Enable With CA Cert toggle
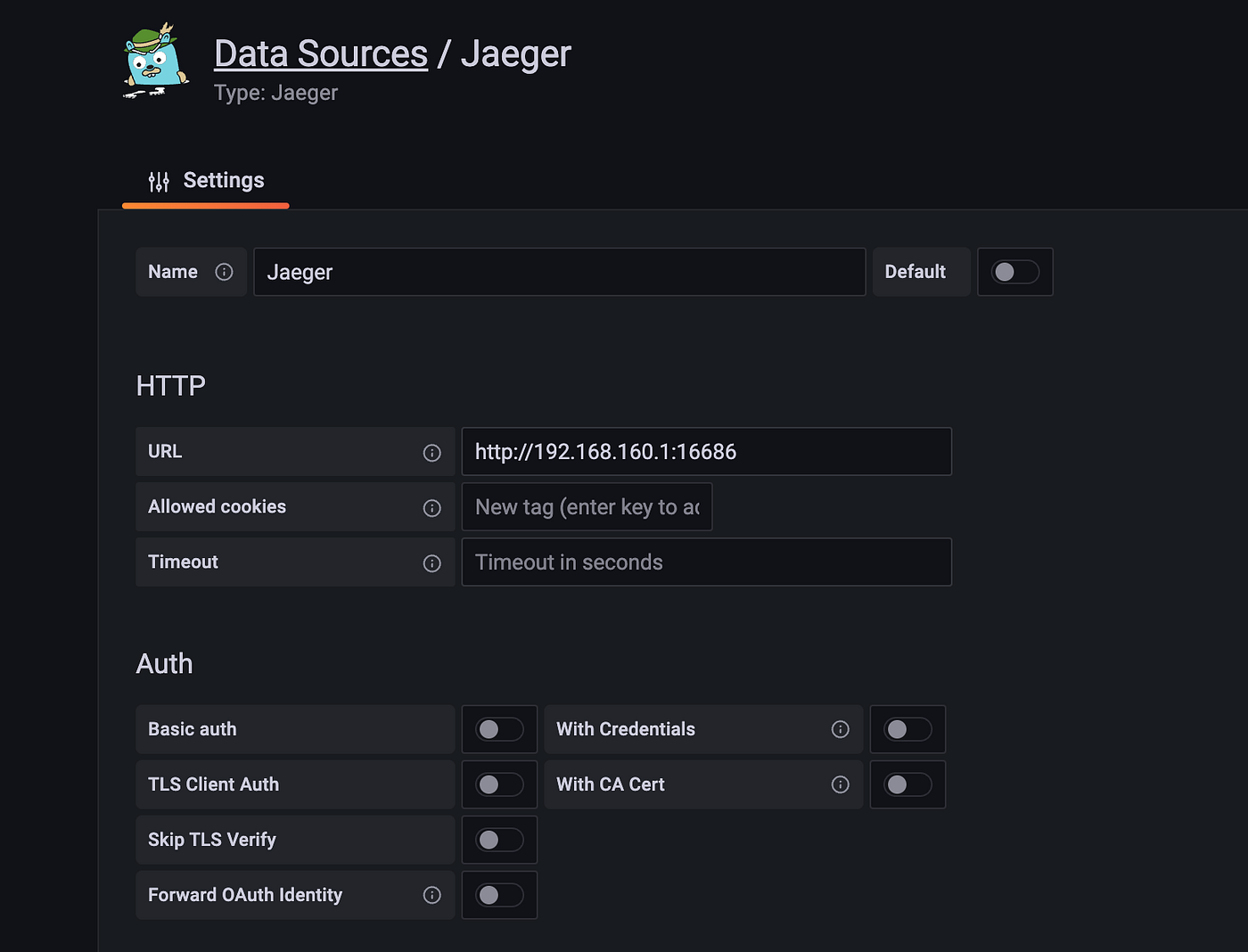The height and width of the screenshot is (952, 1248). coord(907,784)
